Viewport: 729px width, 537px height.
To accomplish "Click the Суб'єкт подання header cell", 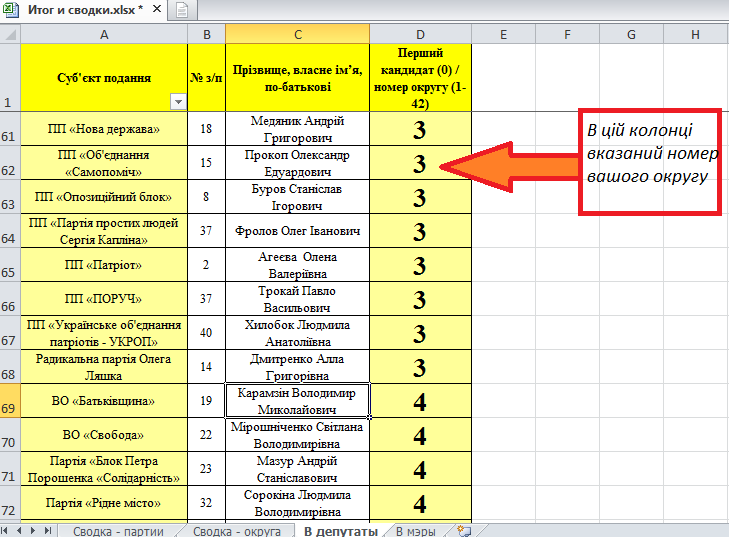I will point(104,78).
